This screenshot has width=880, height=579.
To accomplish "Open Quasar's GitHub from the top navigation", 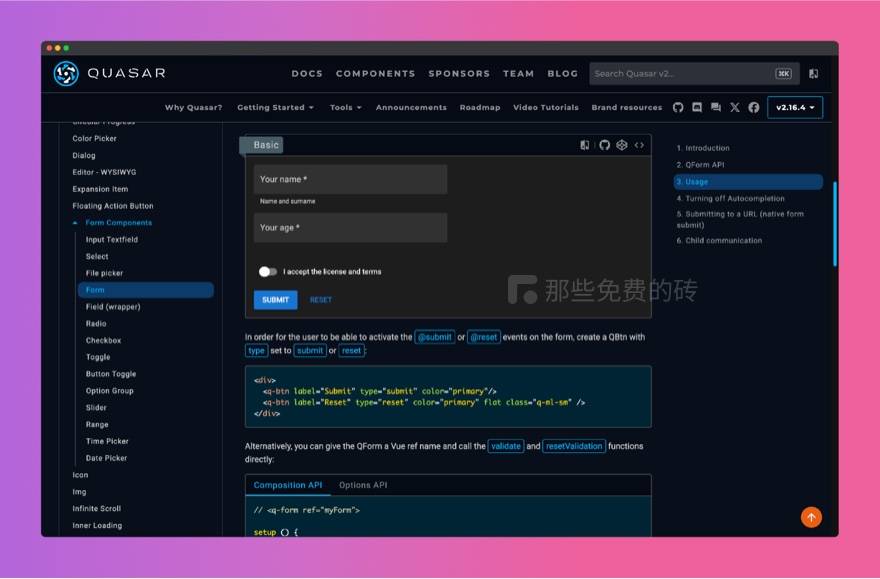I will 679,107.
